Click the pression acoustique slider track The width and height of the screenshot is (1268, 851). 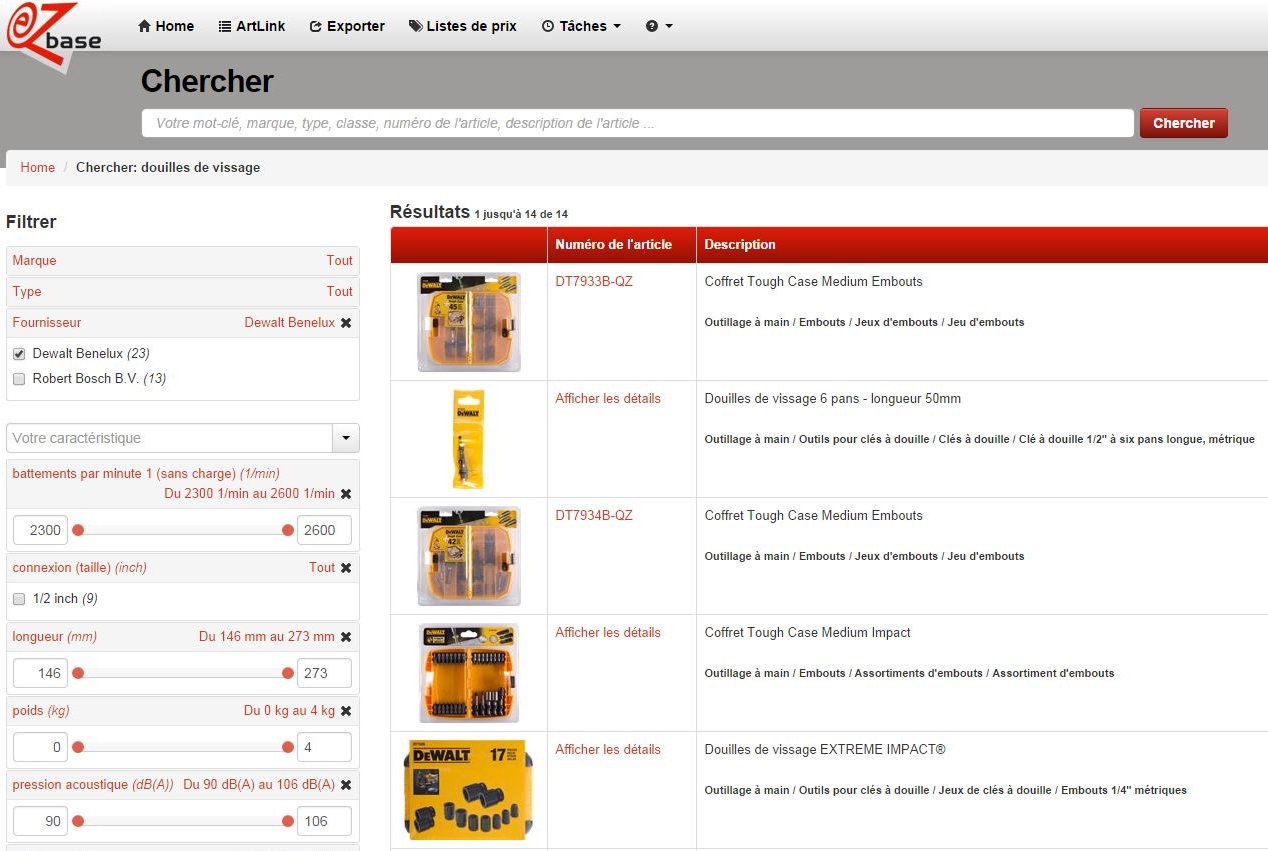183,821
